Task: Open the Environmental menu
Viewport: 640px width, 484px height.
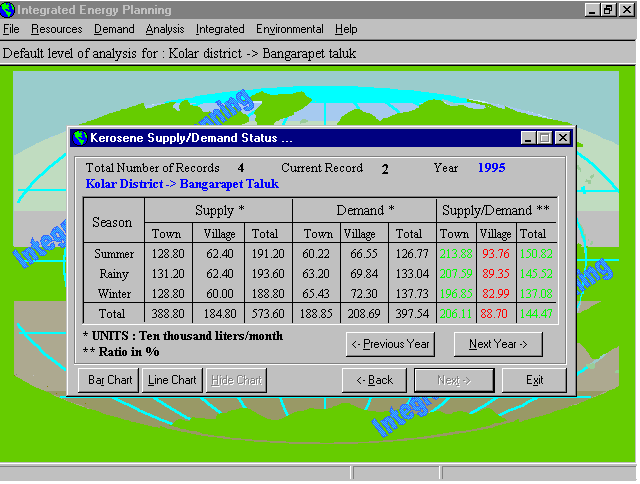Action: pyautogui.click(x=290, y=30)
